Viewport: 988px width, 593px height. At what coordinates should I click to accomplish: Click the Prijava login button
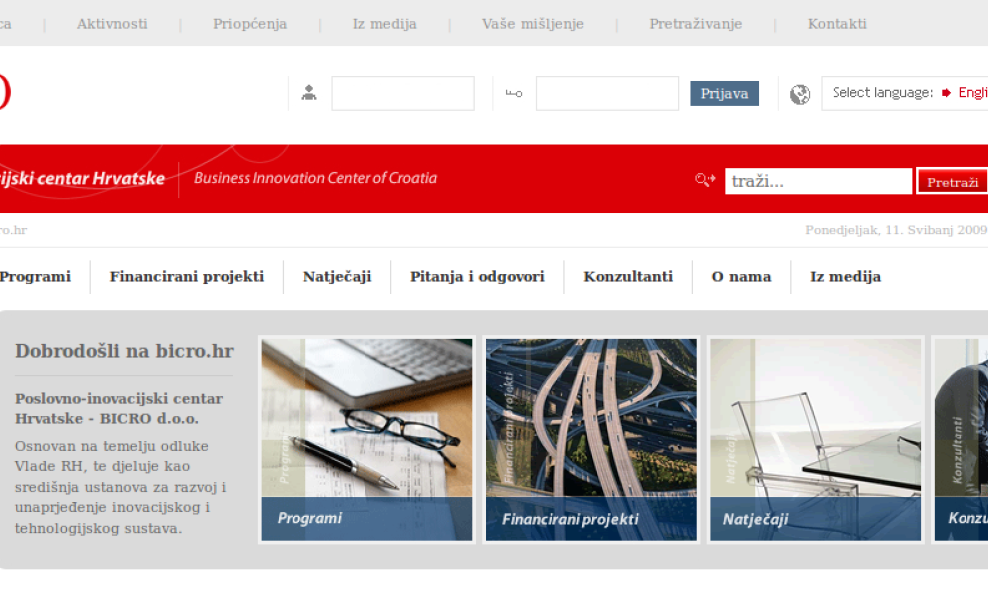[725, 93]
